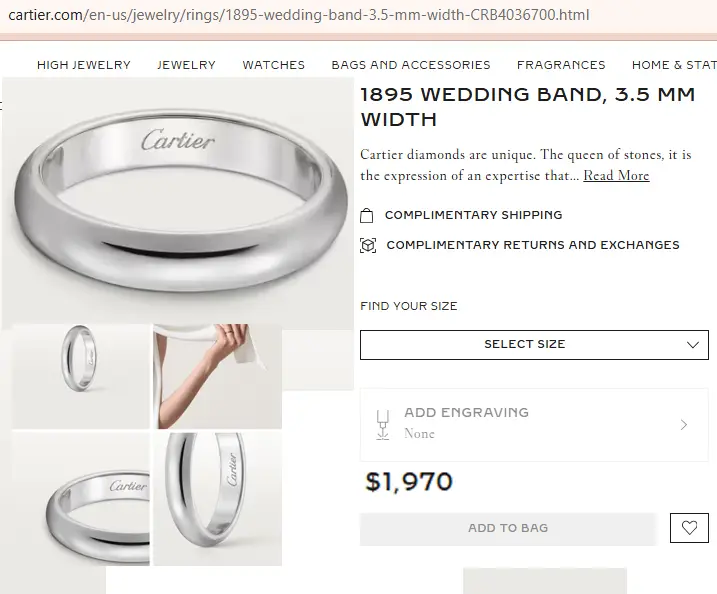Click the engraving tool icon
This screenshot has height=594, width=717.
click(x=381, y=423)
